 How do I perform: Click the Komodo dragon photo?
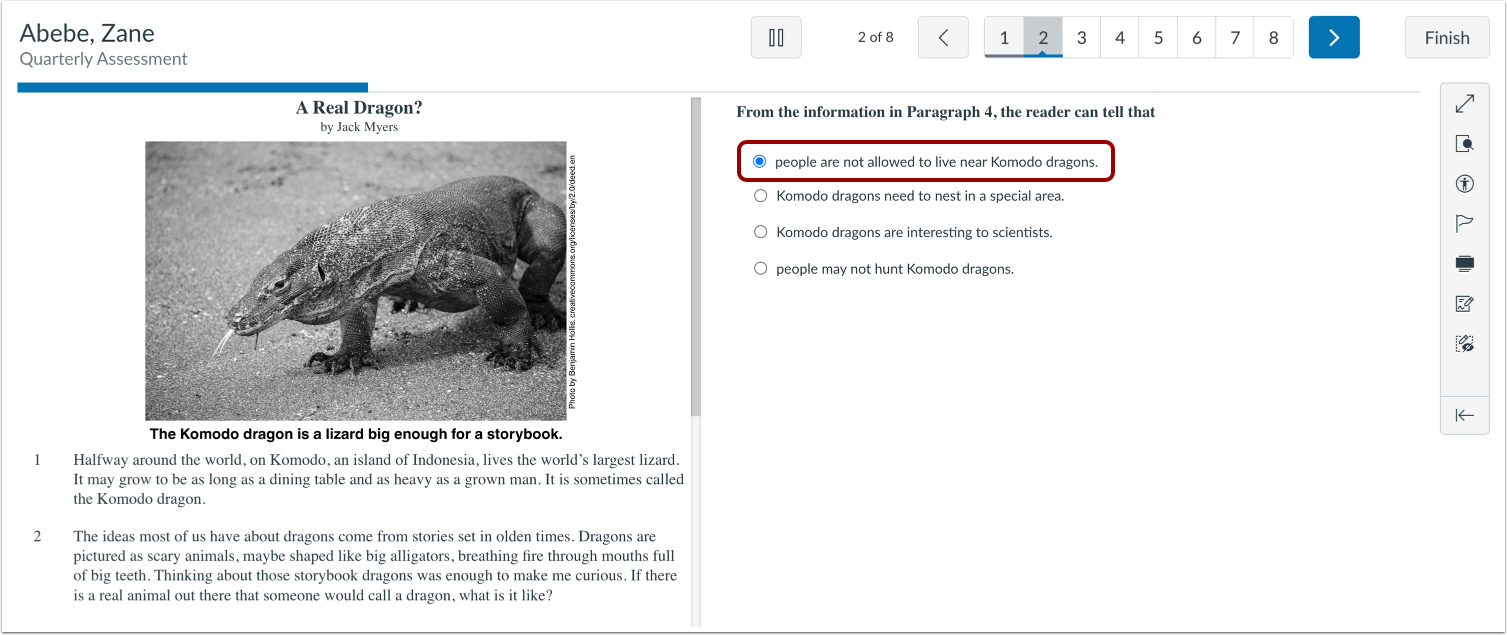point(356,280)
